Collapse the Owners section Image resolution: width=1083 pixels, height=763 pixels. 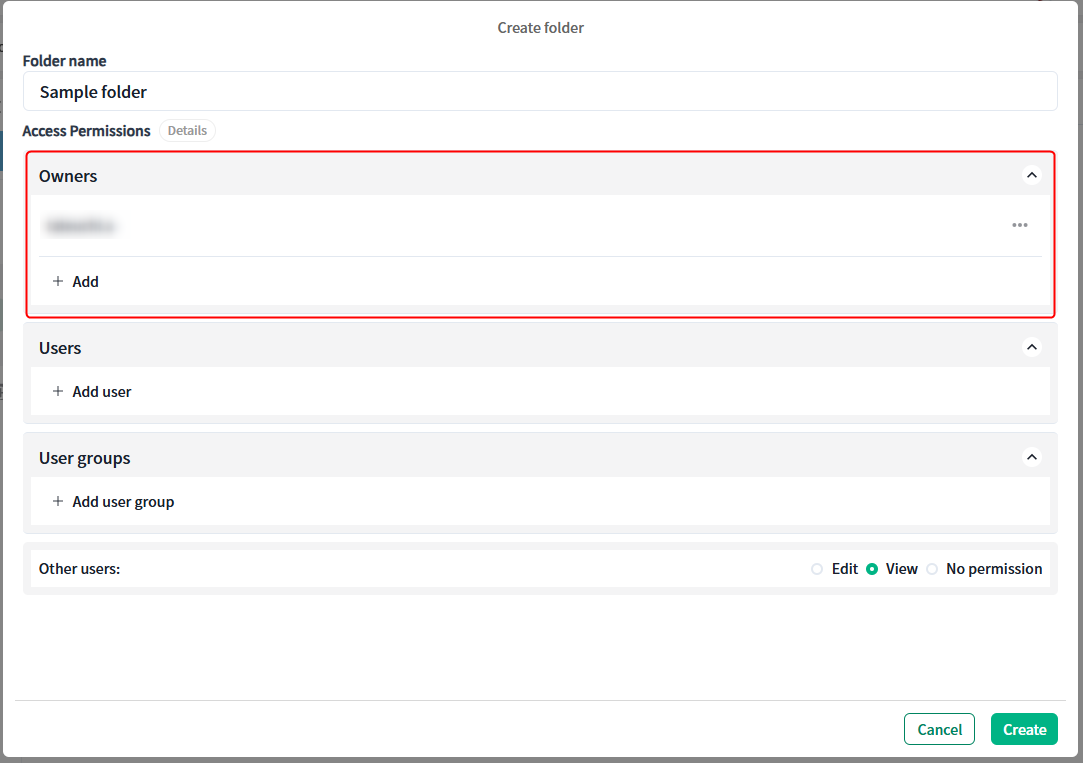(x=1031, y=175)
